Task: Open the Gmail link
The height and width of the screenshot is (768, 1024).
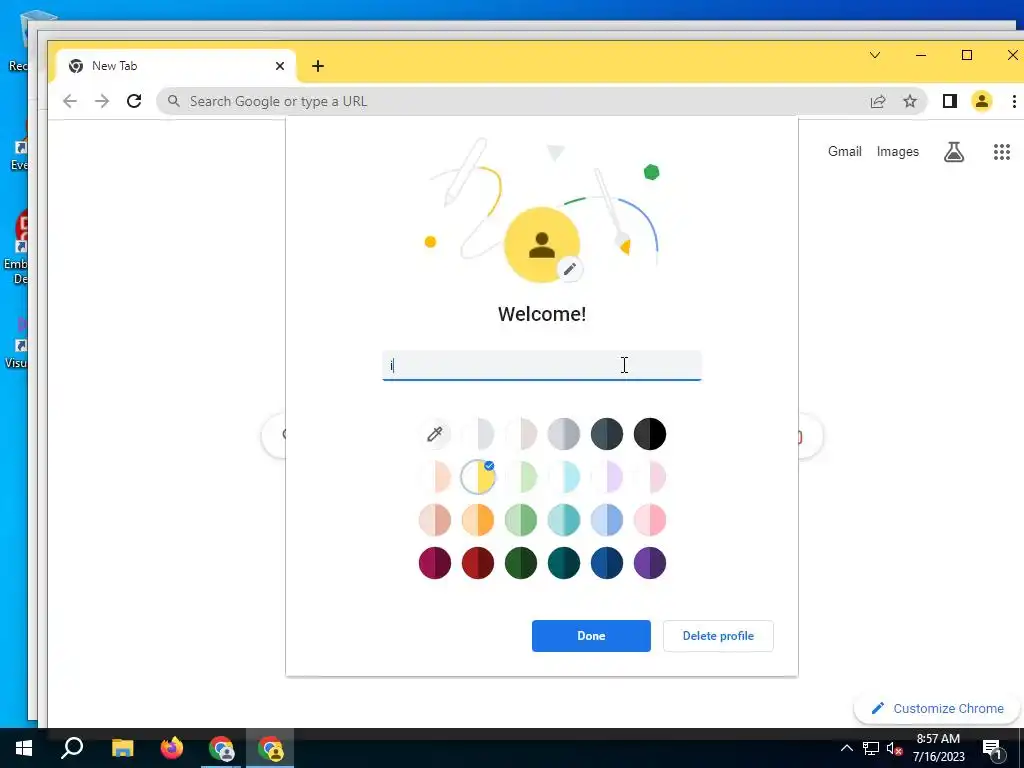Action: coord(844,152)
